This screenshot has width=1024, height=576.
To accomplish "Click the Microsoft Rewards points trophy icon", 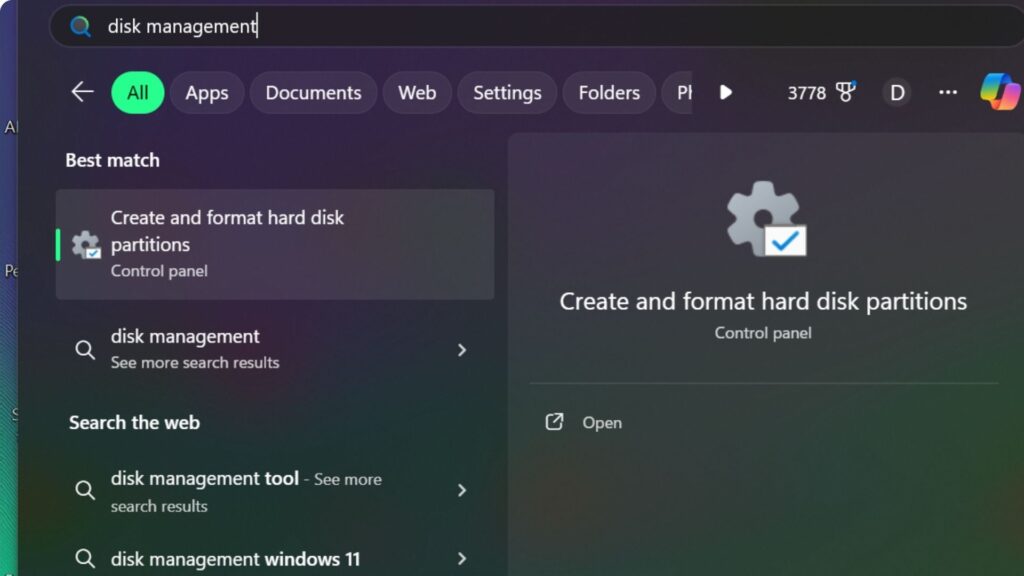I will tap(846, 92).
